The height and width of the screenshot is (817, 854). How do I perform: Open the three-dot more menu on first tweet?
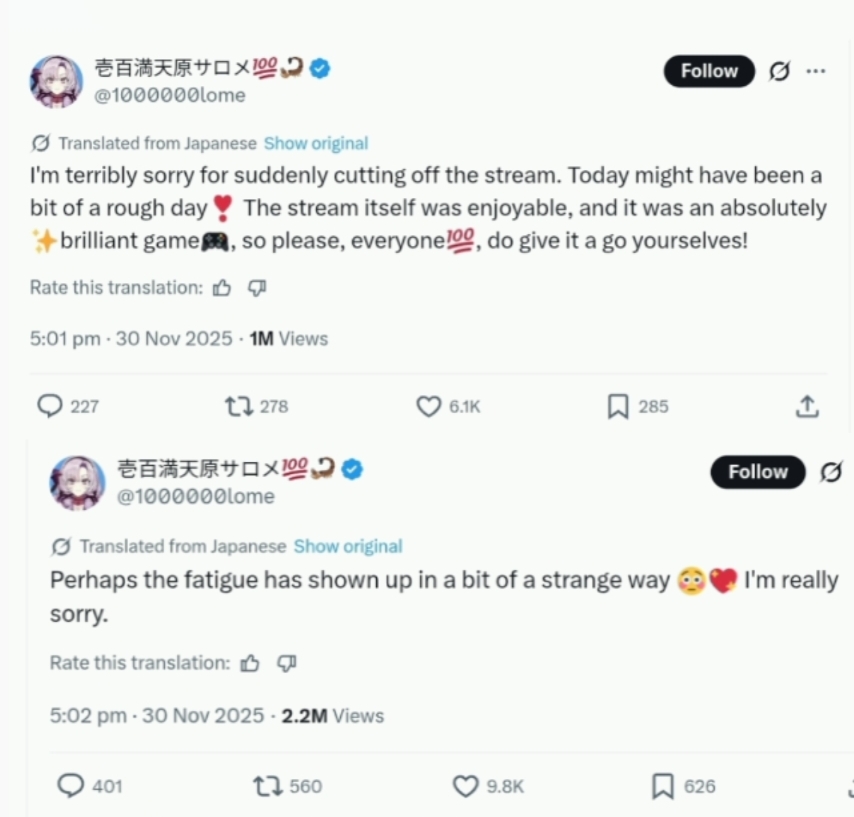(x=815, y=71)
